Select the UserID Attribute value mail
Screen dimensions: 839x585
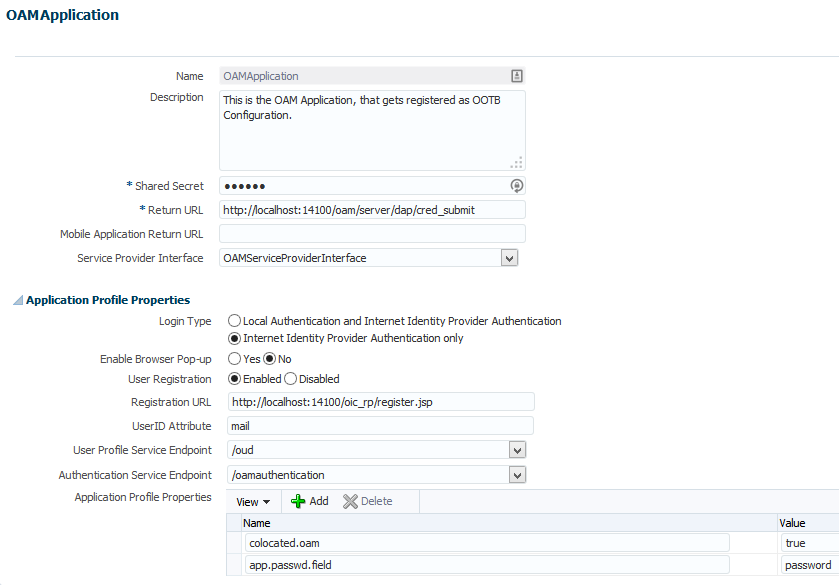380,425
